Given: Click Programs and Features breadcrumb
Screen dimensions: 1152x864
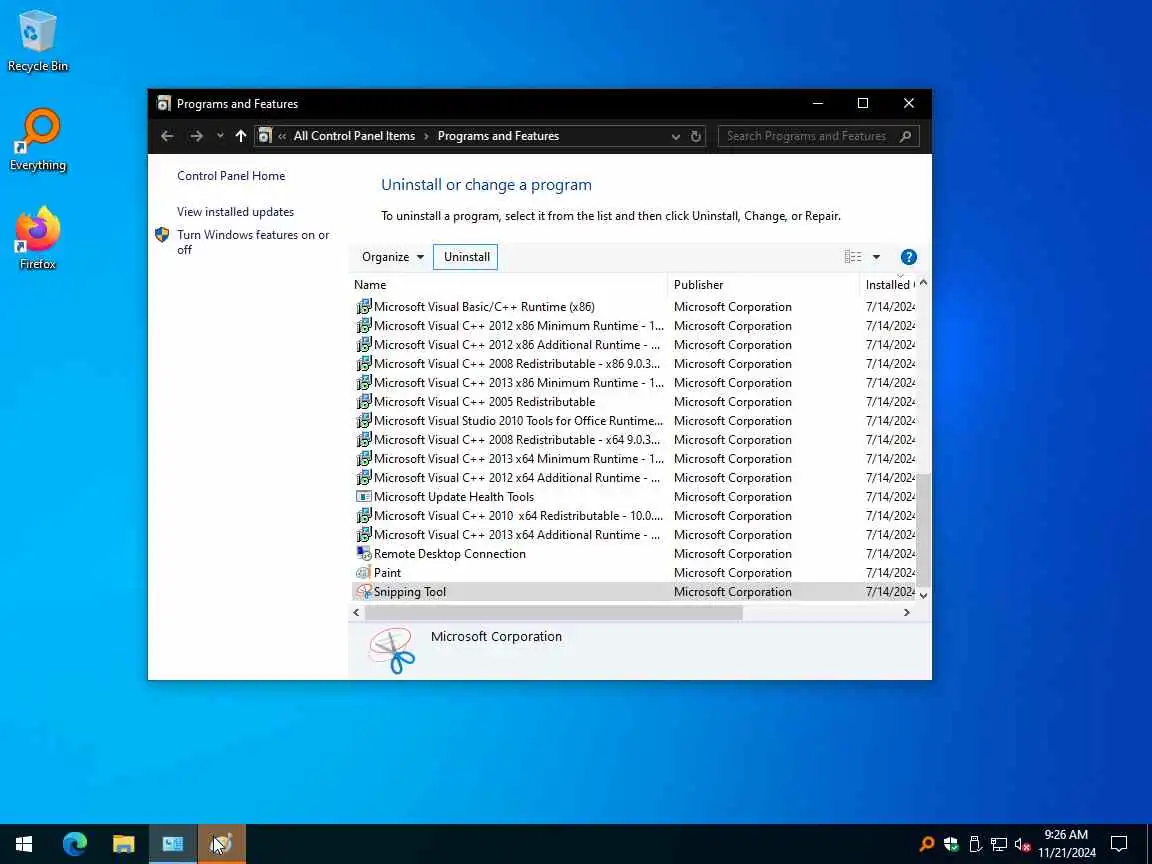Looking at the screenshot, I should tap(498, 136).
